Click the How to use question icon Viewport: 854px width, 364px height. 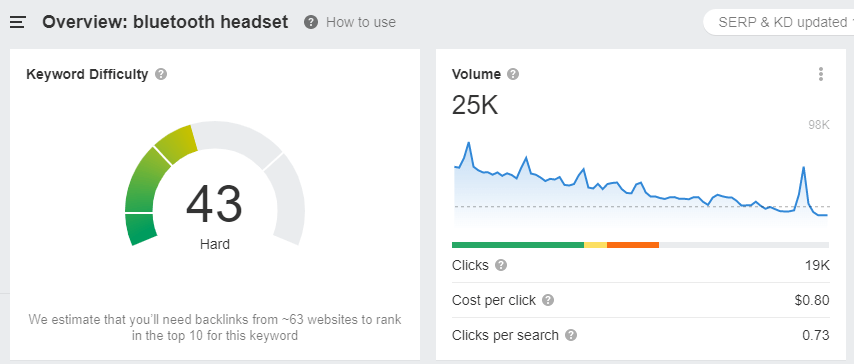coord(311,22)
